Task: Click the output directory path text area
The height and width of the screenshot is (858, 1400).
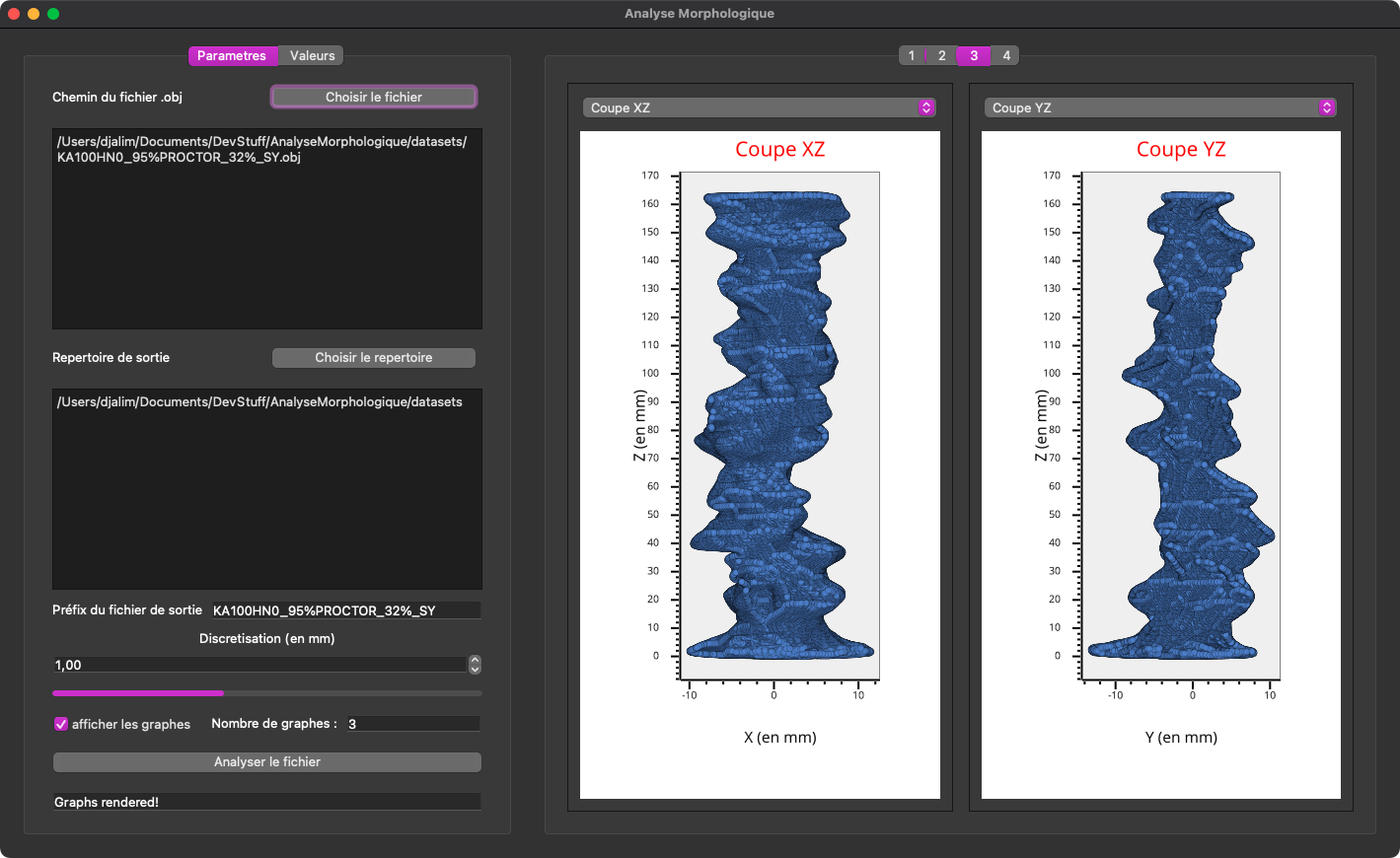Action: pyautogui.click(x=267, y=489)
